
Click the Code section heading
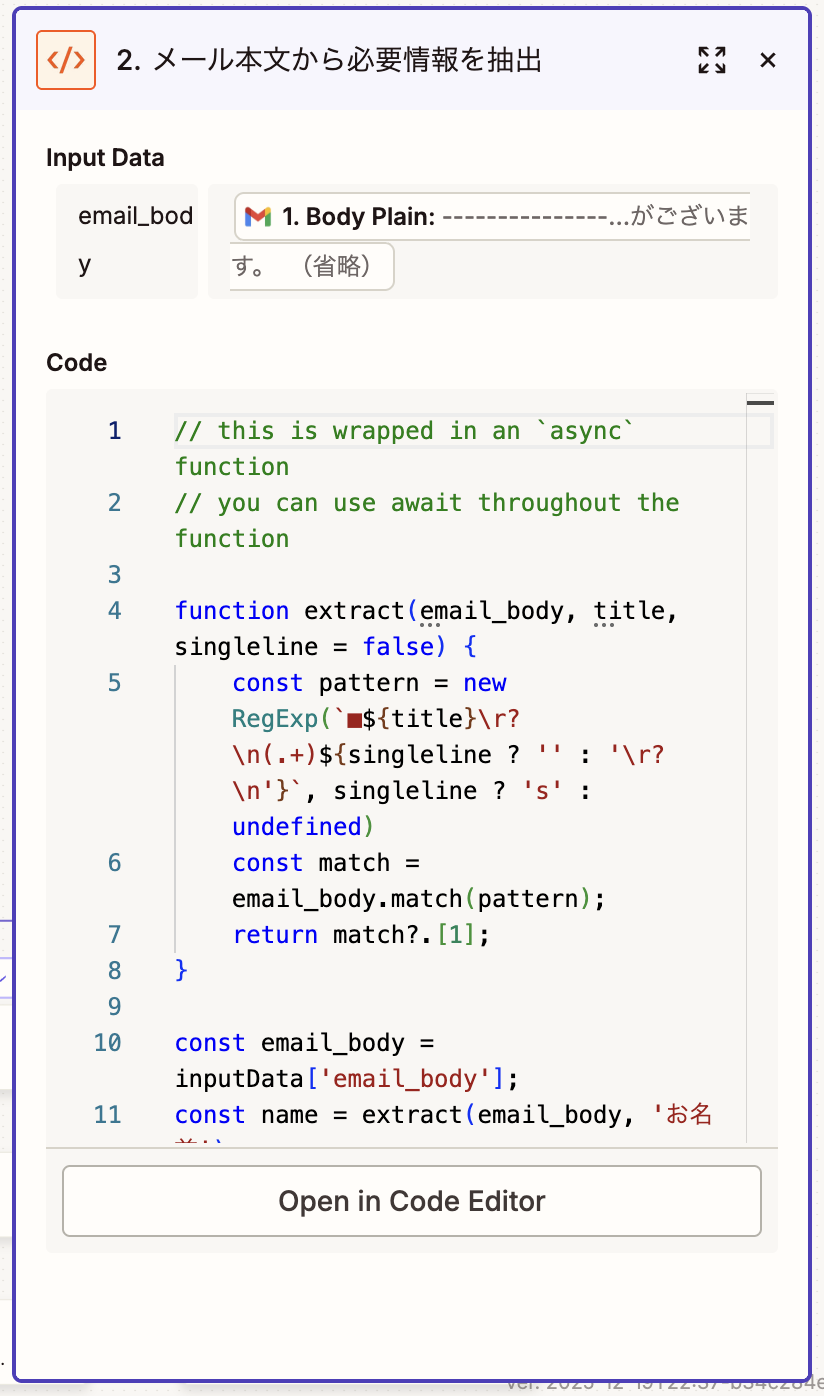77,362
